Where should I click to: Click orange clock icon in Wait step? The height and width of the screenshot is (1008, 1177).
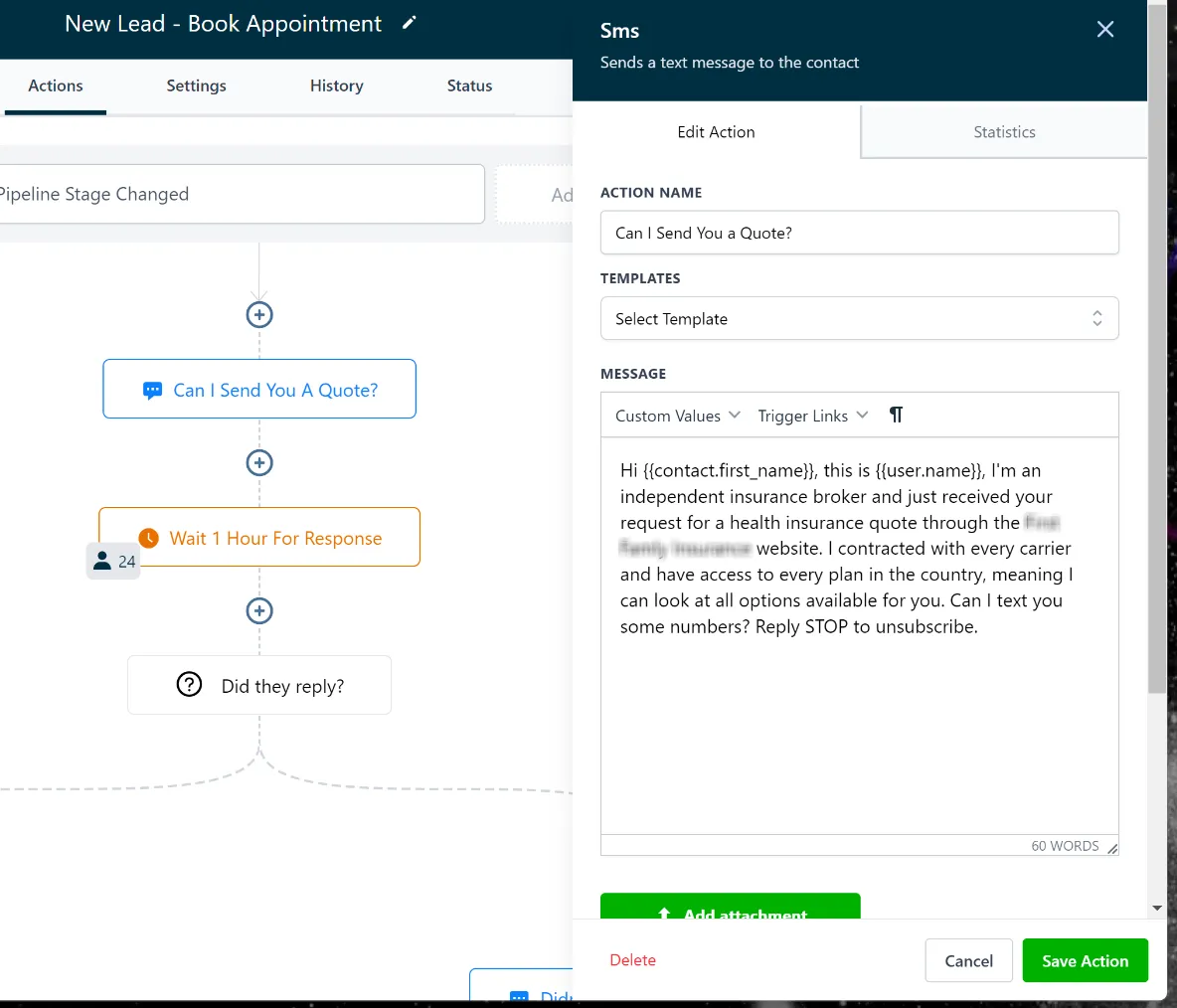[149, 538]
